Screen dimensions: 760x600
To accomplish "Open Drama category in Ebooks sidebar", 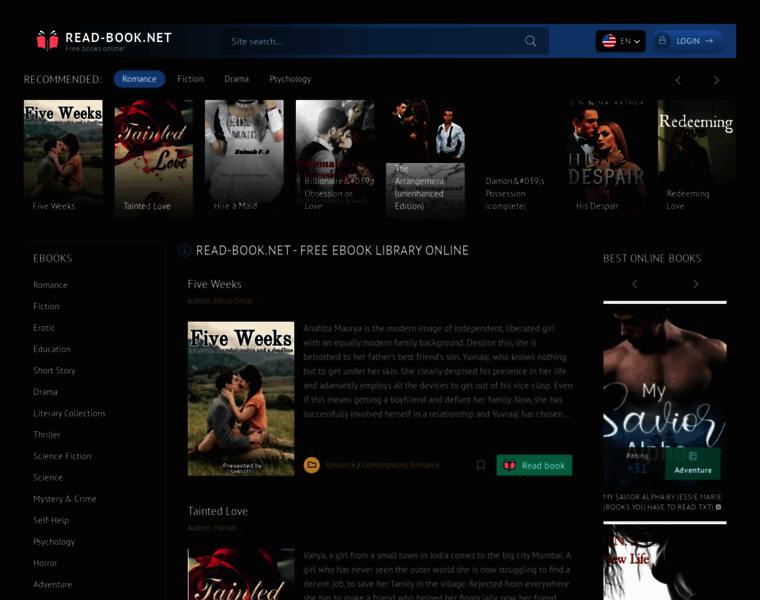I will 45,392.
